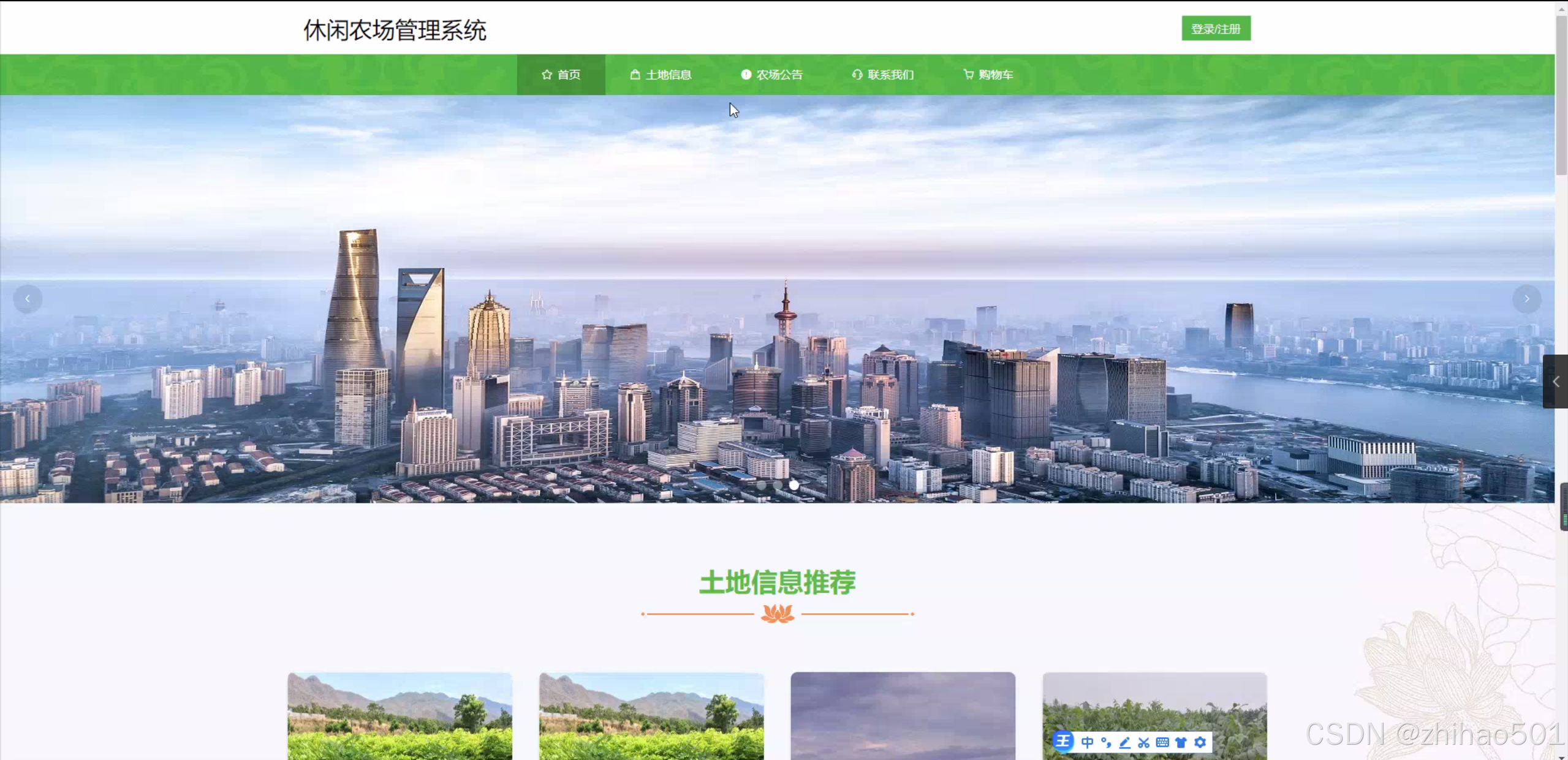The width and height of the screenshot is (1568, 760).
Task: Select the third carousel dot indicator
Action: (x=793, y=484)
